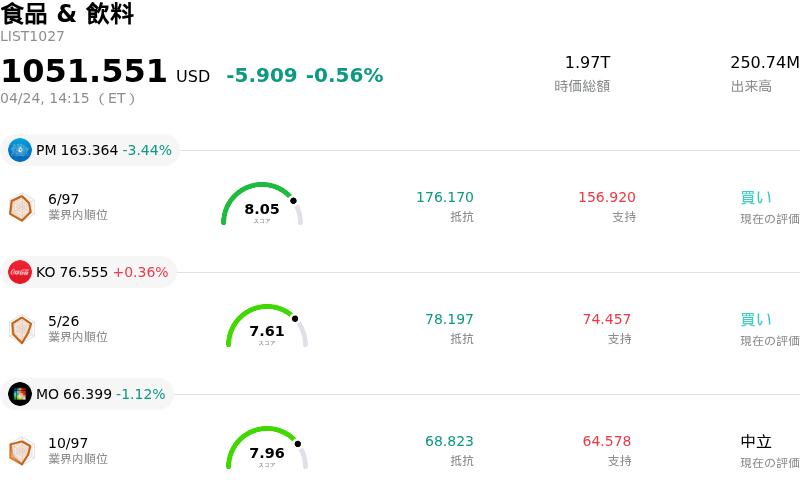Click the 1.97T market cap figure
800x488 pixels.
[x=587, y=63]
